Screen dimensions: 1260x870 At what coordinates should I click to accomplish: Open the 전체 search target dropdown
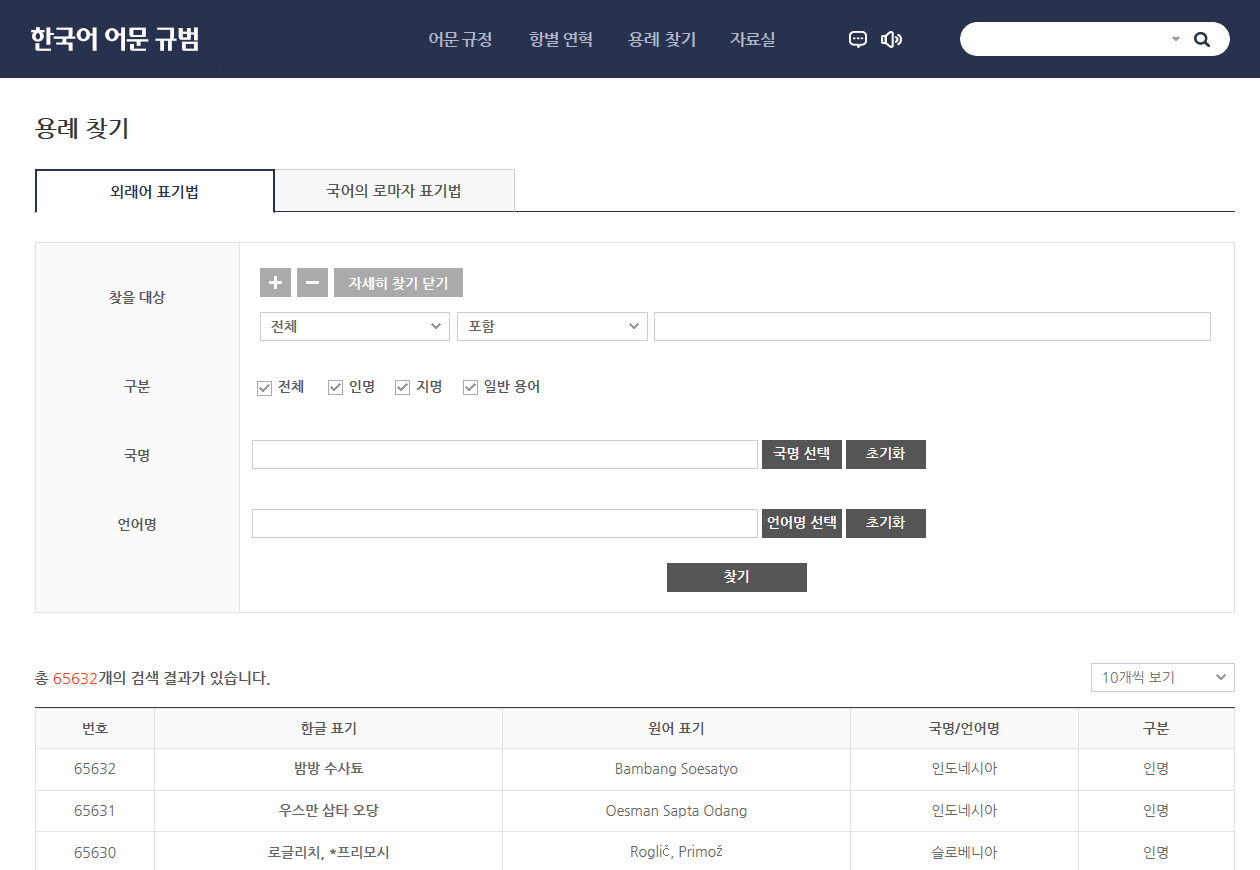pyautogui.click(x=354, y=327)
